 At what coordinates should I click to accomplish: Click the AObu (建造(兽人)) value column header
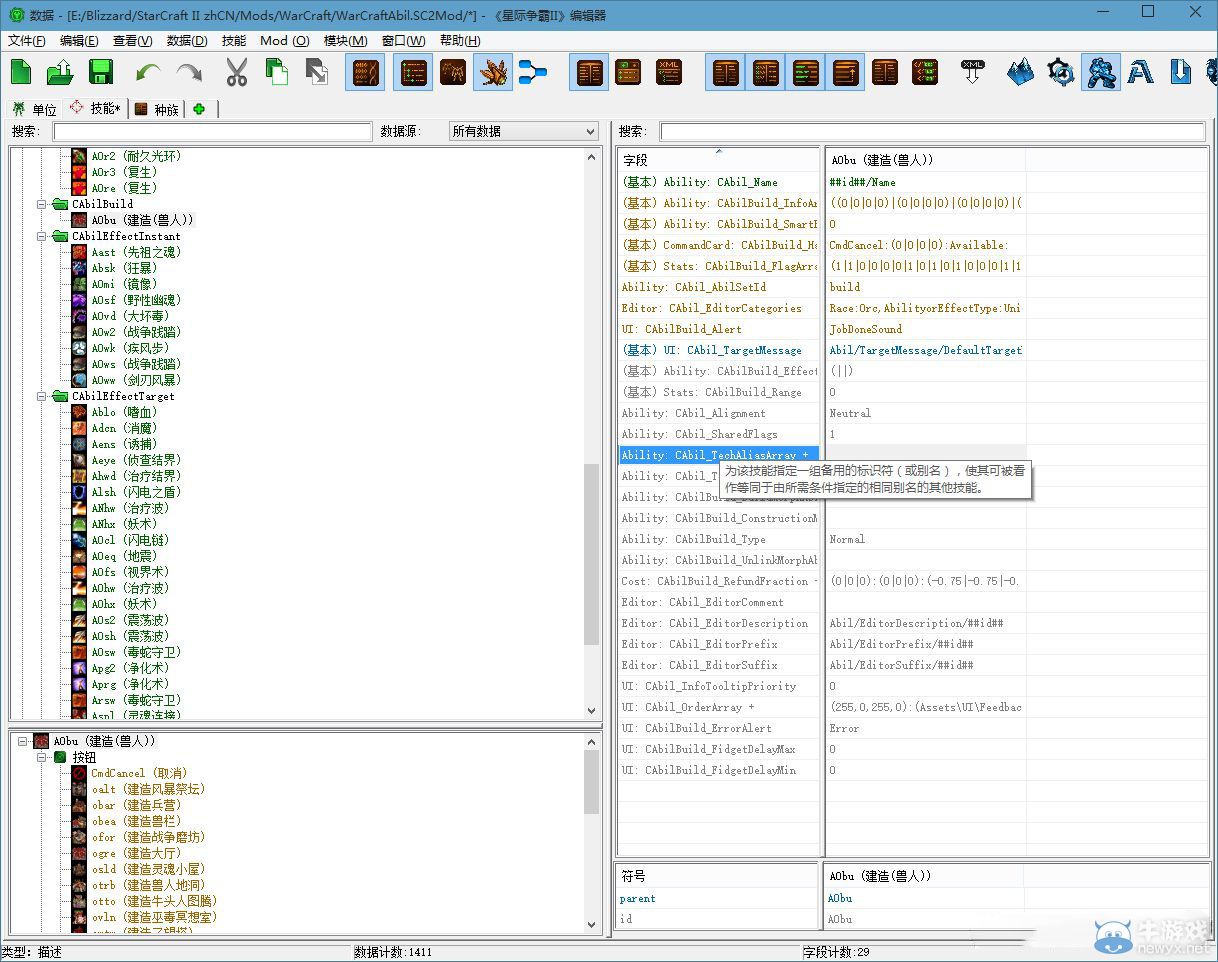925,160
